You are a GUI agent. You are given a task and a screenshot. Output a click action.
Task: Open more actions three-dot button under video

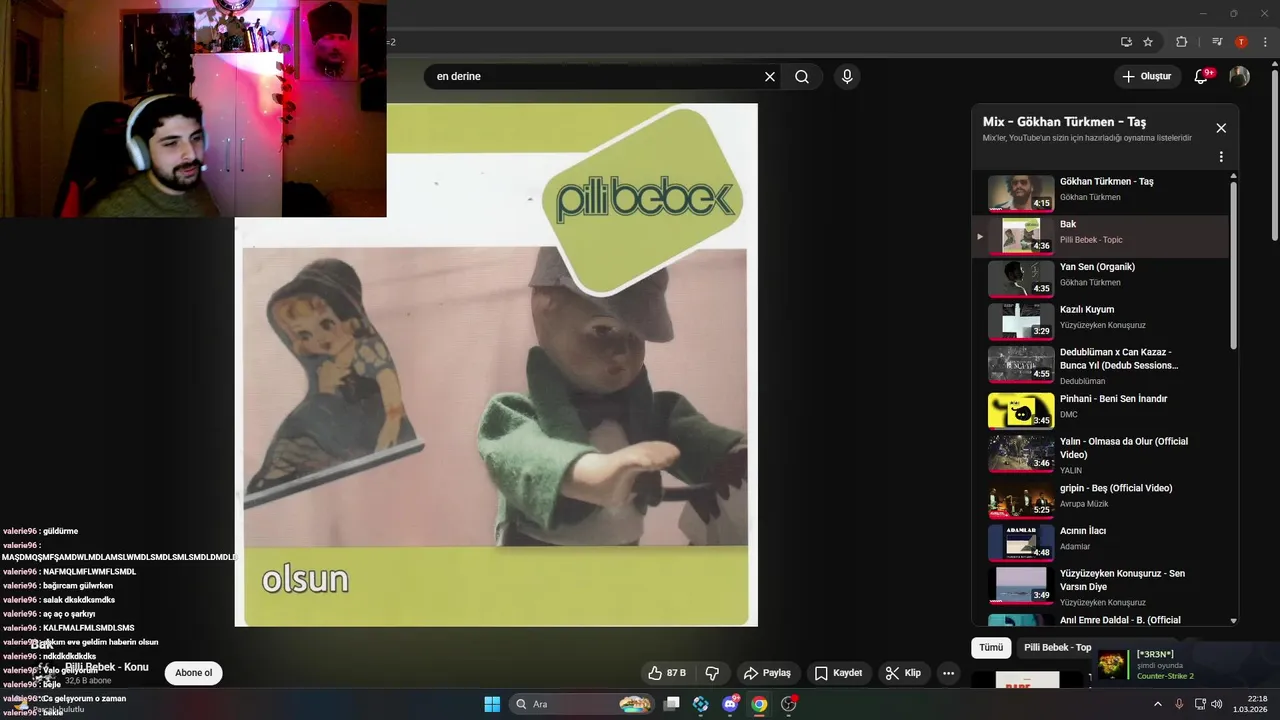tap(949, 673)
